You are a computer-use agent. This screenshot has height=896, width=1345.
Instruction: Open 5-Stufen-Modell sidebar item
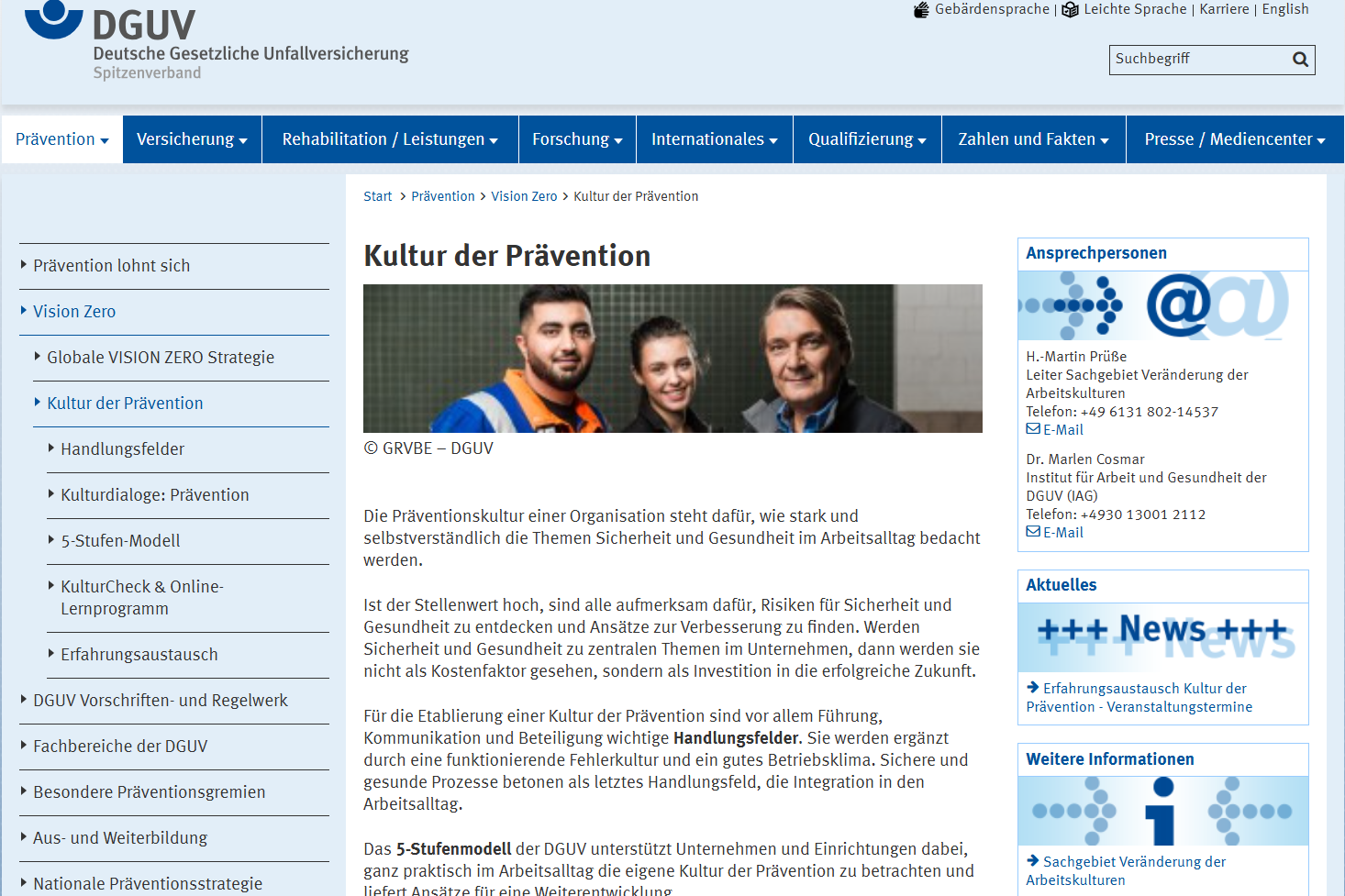click(x=120, y=541)
